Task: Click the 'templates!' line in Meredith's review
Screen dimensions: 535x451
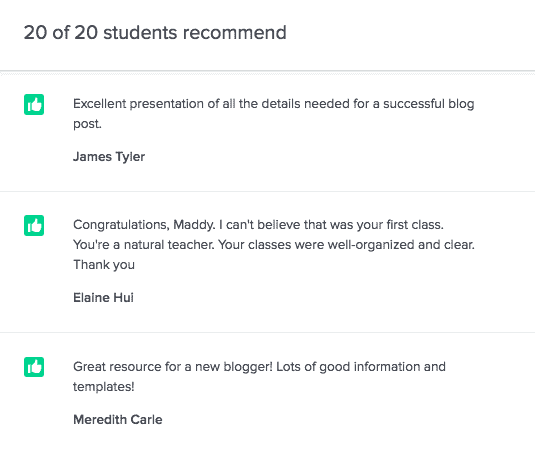Action: (x=104, y=387)
